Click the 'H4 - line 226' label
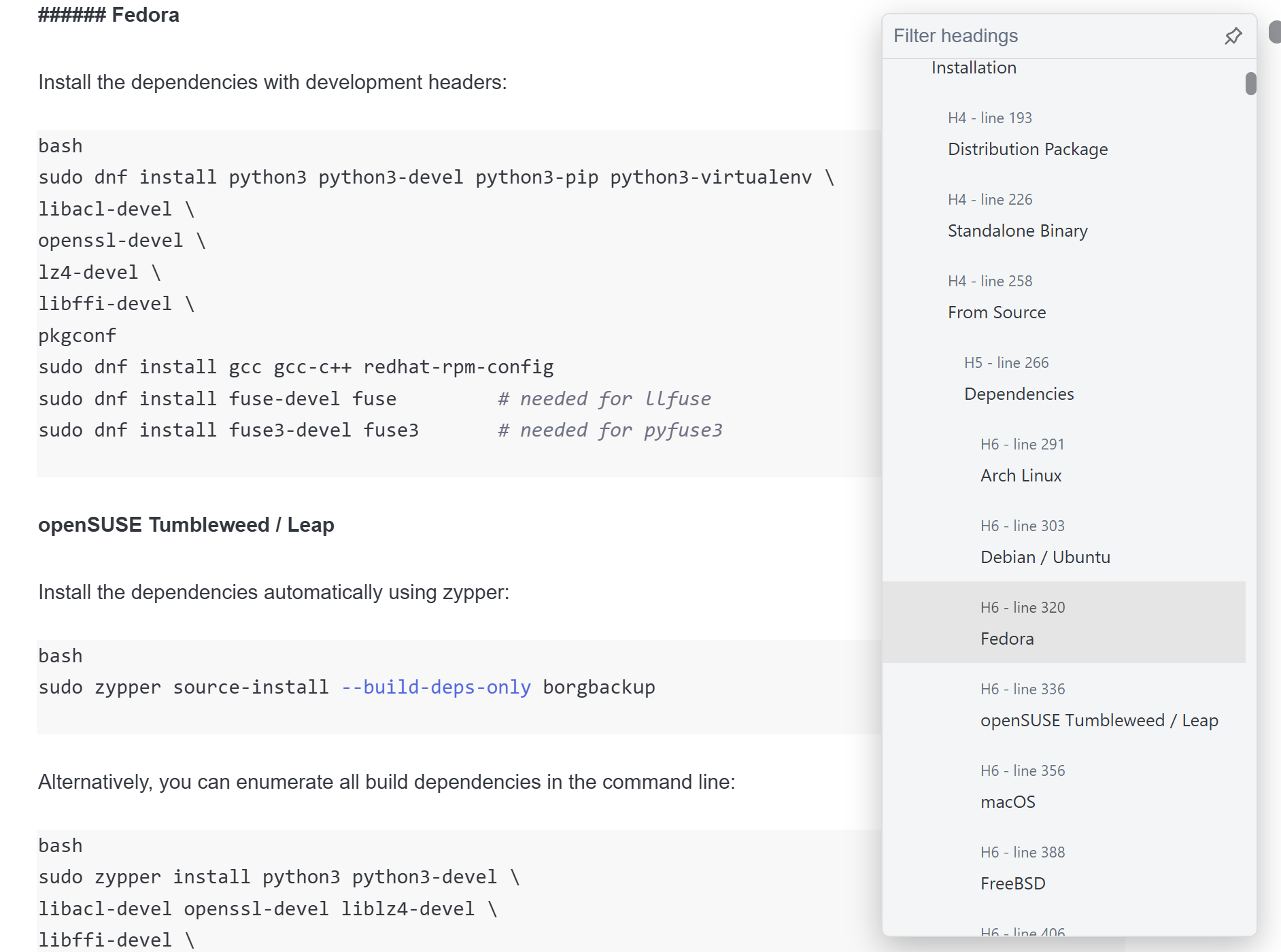1281x952 pixels. (x=990, y=199)
